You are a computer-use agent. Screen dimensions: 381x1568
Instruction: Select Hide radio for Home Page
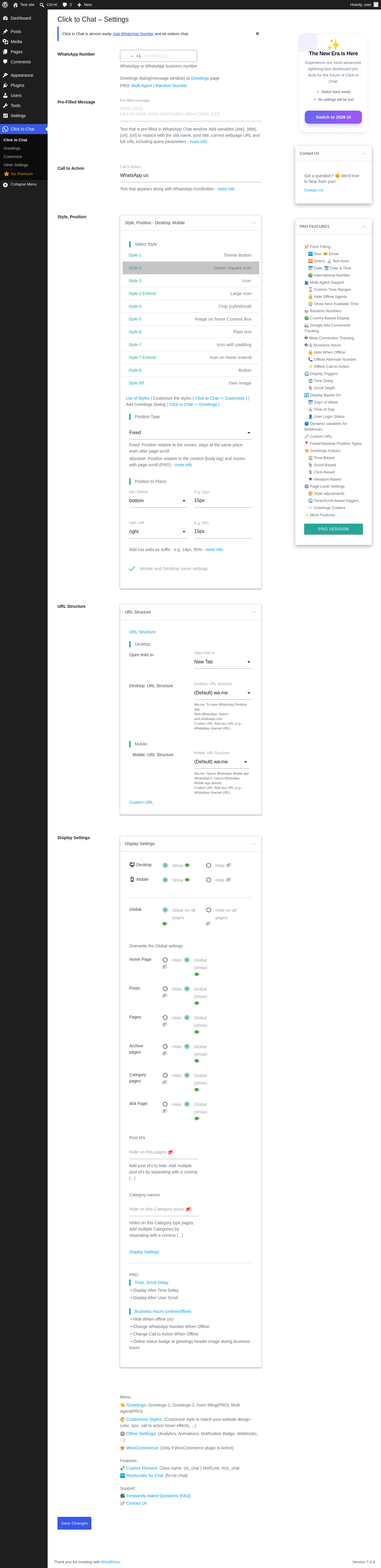pos(165,960)
